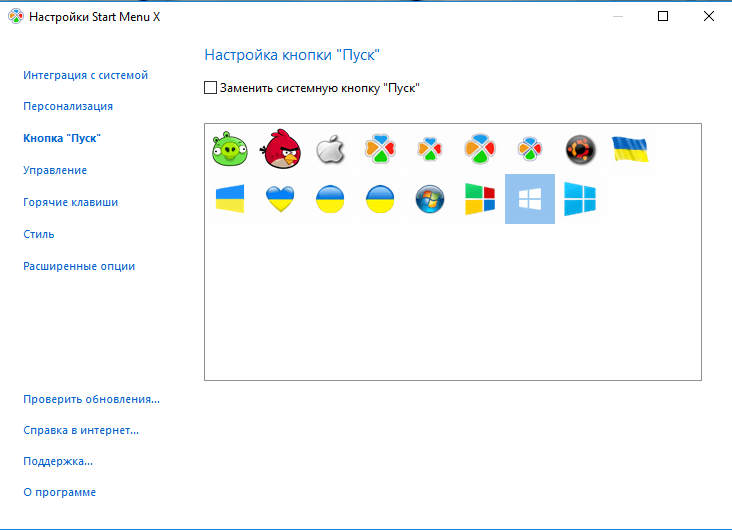Choose the four-color Windows flag icon
The height and width of the screenshot is (530, 732).
coord(480,199)
